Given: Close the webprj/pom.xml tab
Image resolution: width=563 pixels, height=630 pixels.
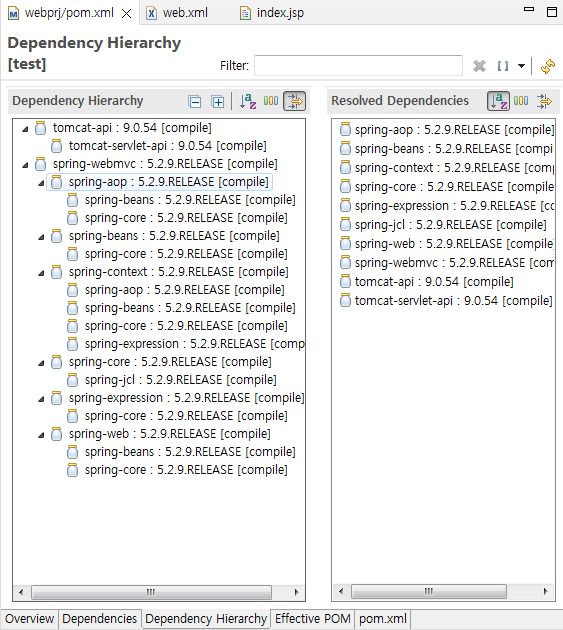Looking at the screenshot, I should (x=127, y=14).
